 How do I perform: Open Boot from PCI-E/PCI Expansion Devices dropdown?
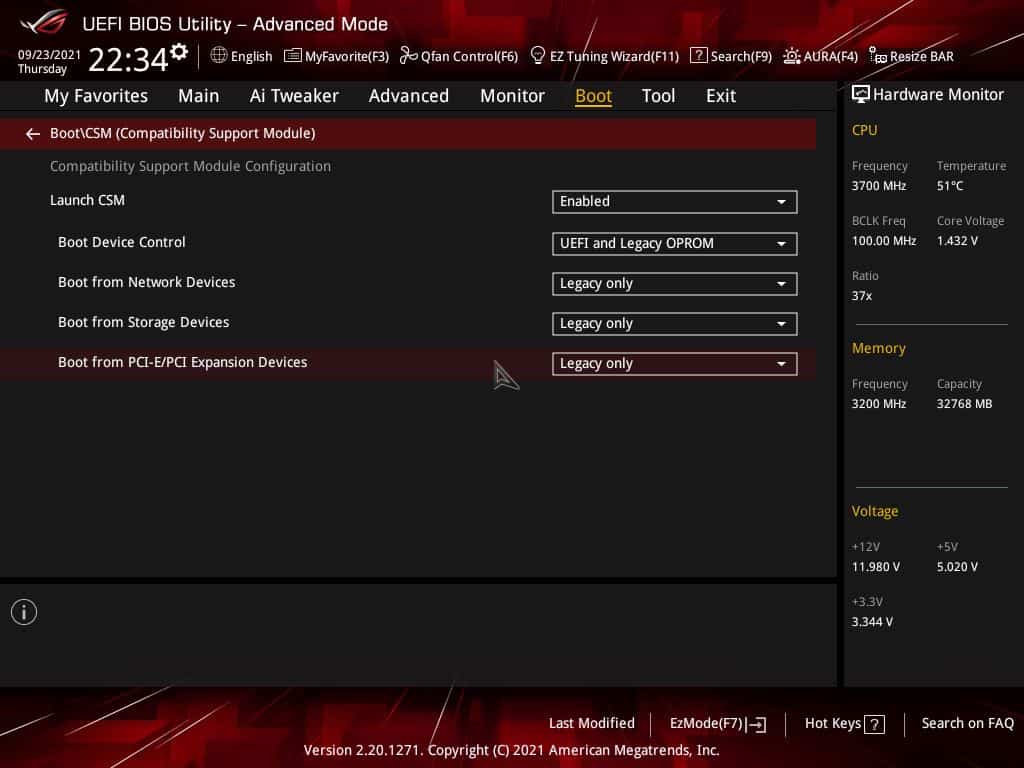click(675, 364)
